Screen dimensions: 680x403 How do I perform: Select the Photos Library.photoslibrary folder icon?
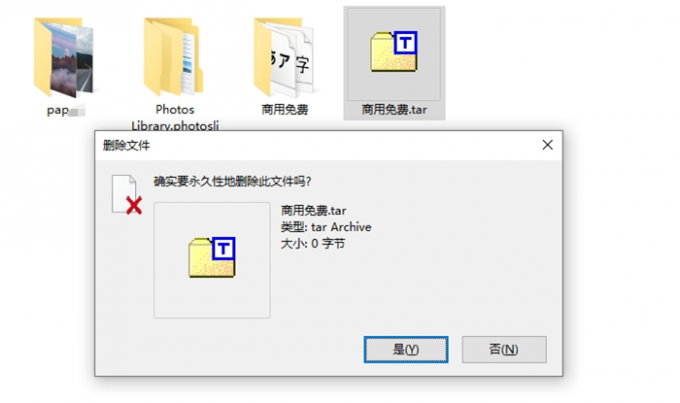pos(173,56)
